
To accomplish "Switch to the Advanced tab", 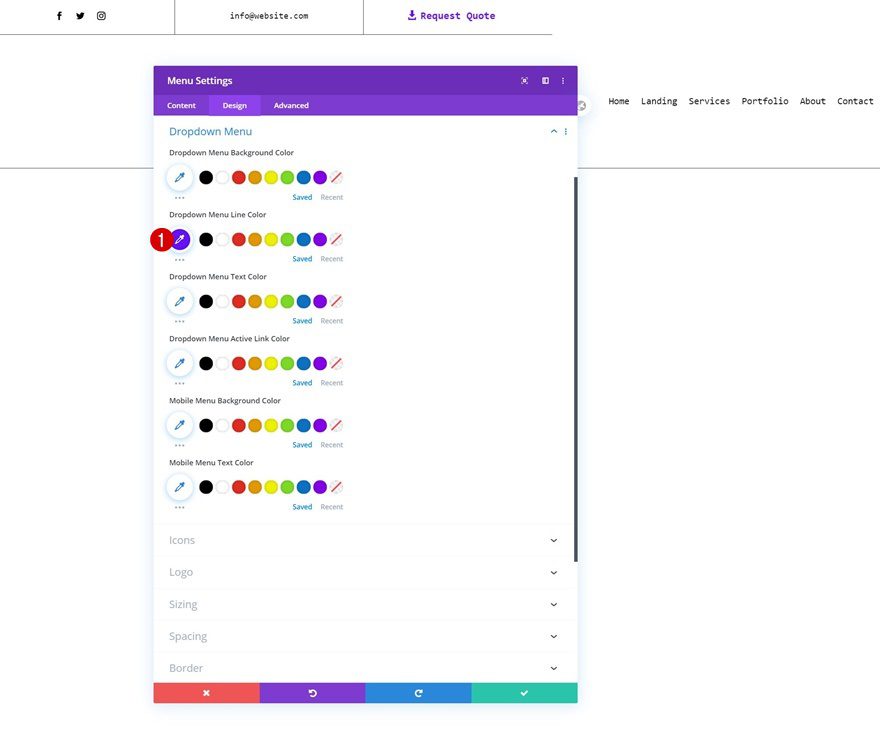I will [291, 106].
